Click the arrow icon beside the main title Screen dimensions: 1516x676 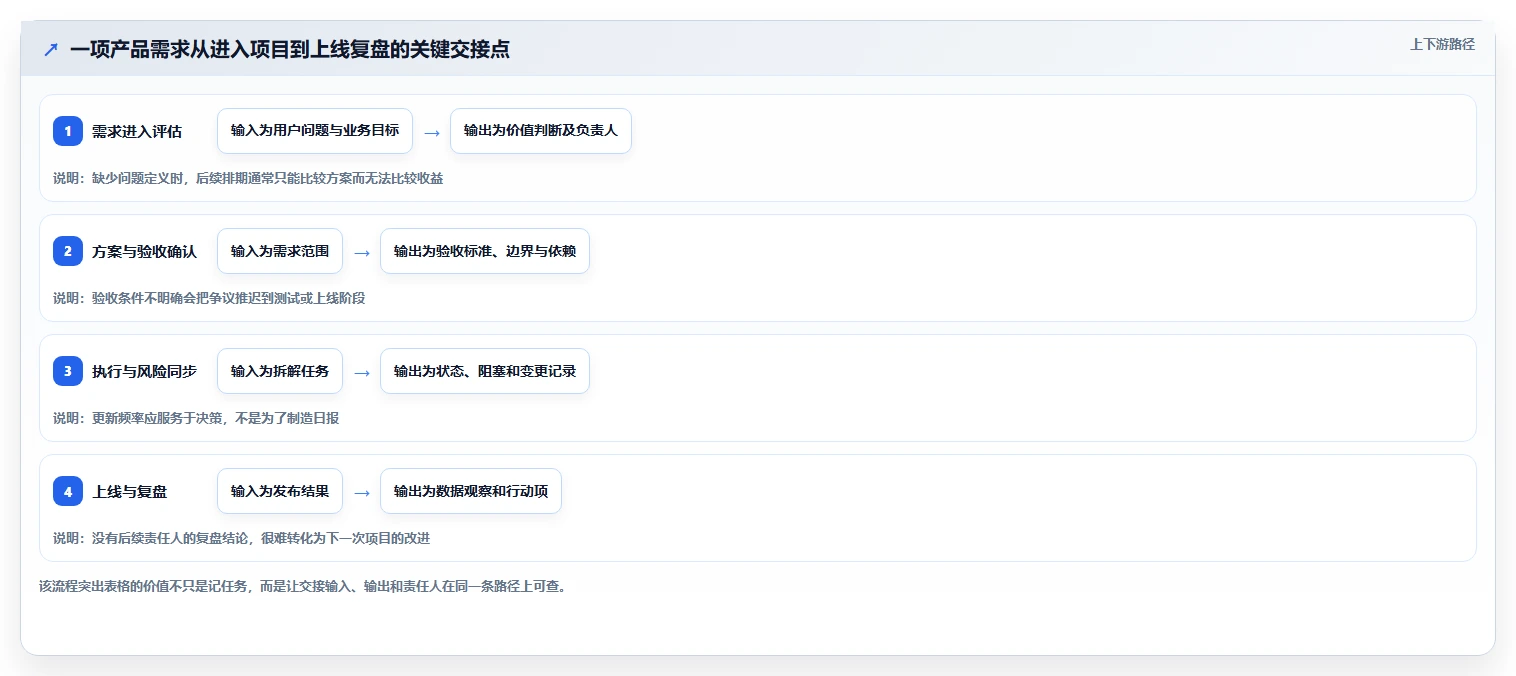click(51, 49)
